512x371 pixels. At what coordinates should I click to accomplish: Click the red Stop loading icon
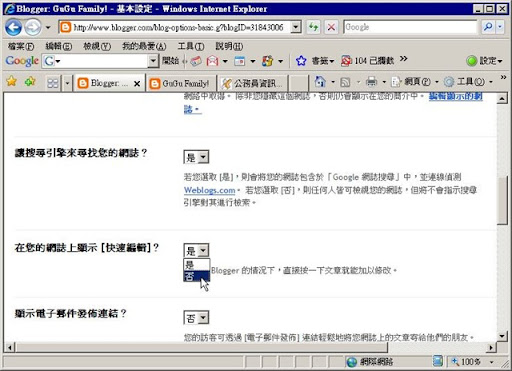(331, 27)
